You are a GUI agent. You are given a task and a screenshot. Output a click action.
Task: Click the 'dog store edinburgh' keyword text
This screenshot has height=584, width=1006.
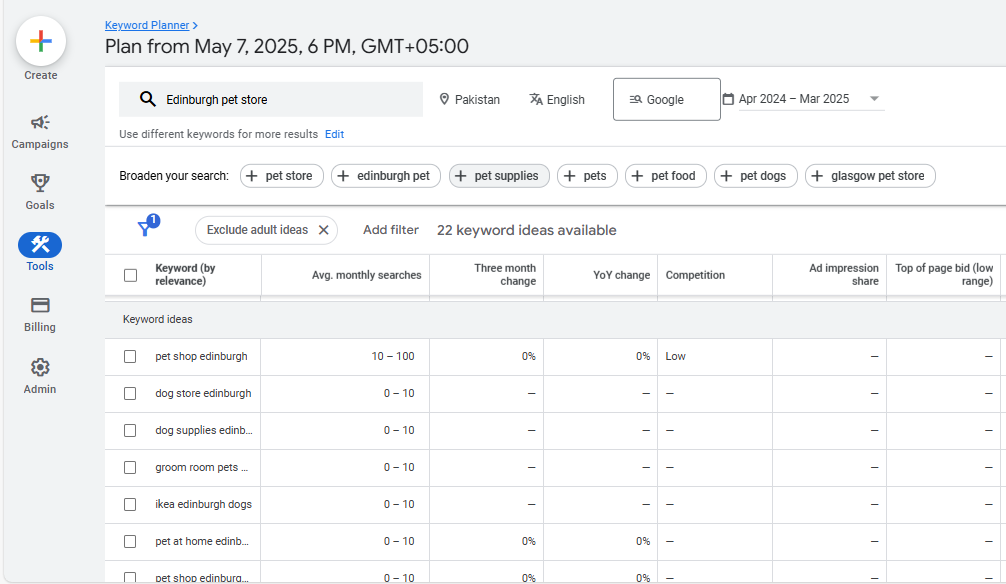(x=203, y=393)
